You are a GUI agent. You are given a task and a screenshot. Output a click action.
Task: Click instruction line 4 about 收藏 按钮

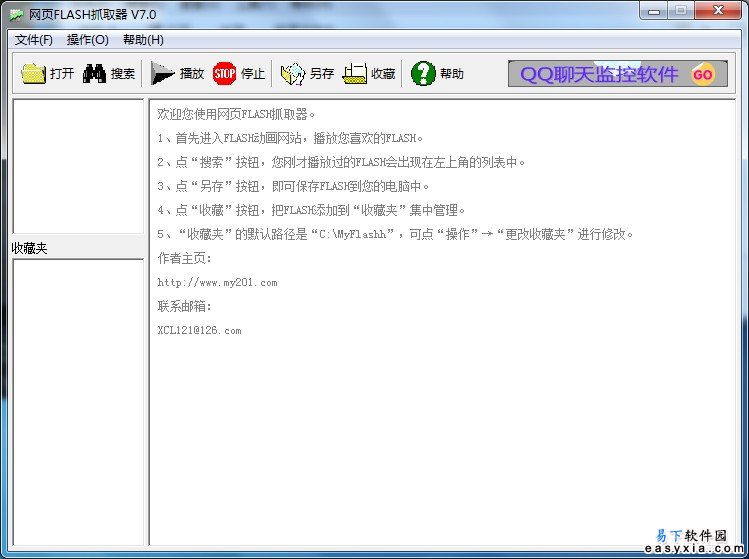[311, 210]
